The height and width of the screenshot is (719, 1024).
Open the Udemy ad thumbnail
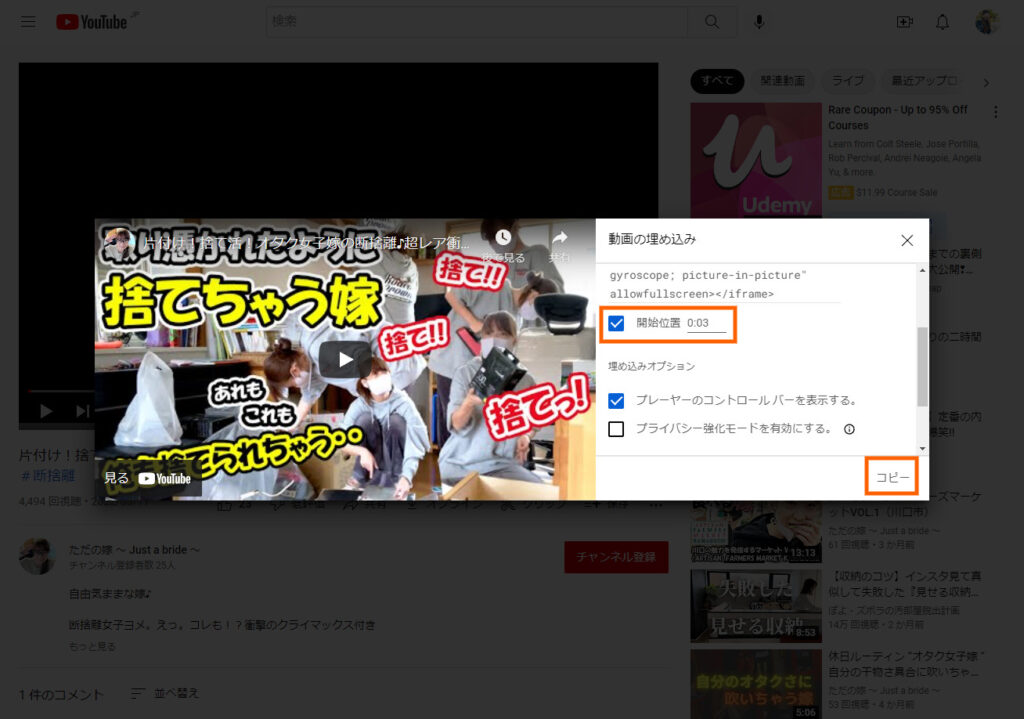[756, 160]
